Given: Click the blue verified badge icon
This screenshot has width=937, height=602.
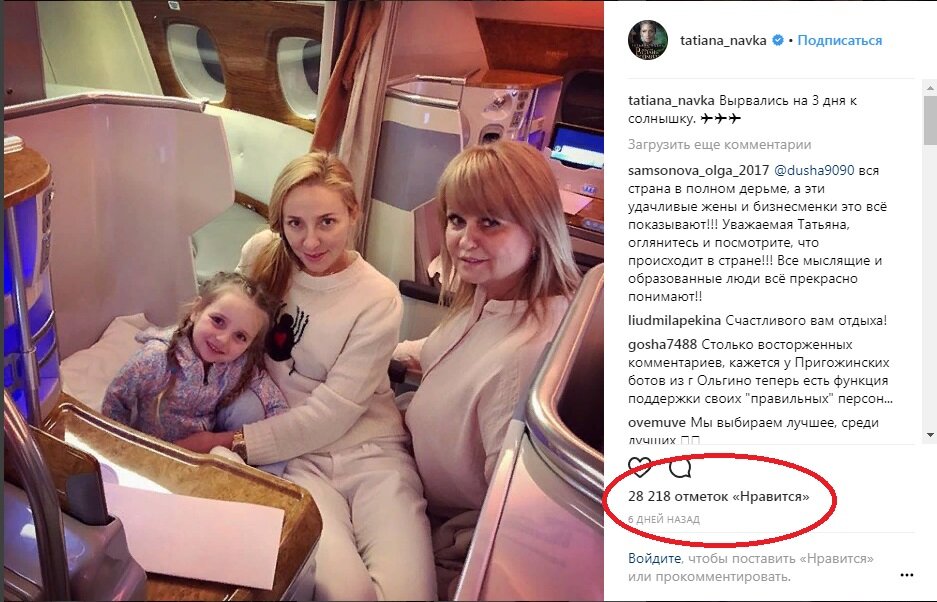Looking at the screenshot, I should coord(777,41).
